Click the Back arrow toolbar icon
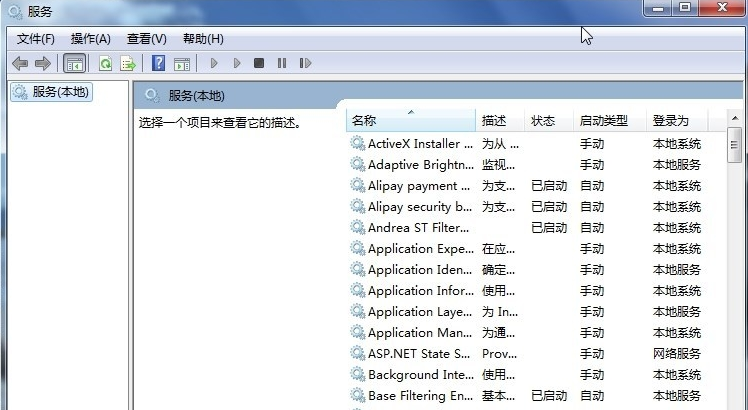This screenshot has height=410, width=748. pos(20,63)
